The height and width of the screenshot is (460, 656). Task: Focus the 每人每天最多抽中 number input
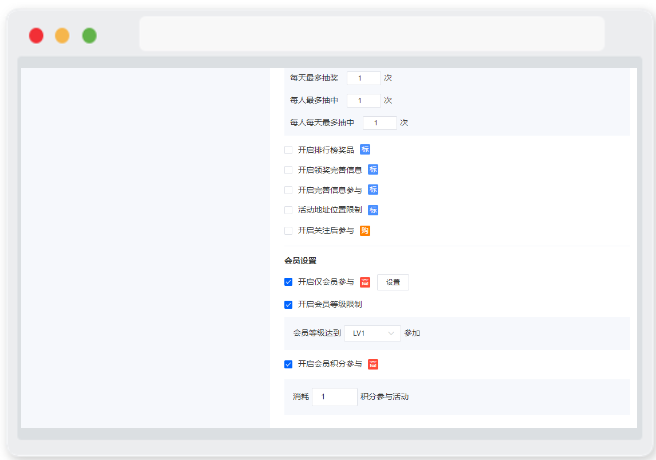click(380, 123)
